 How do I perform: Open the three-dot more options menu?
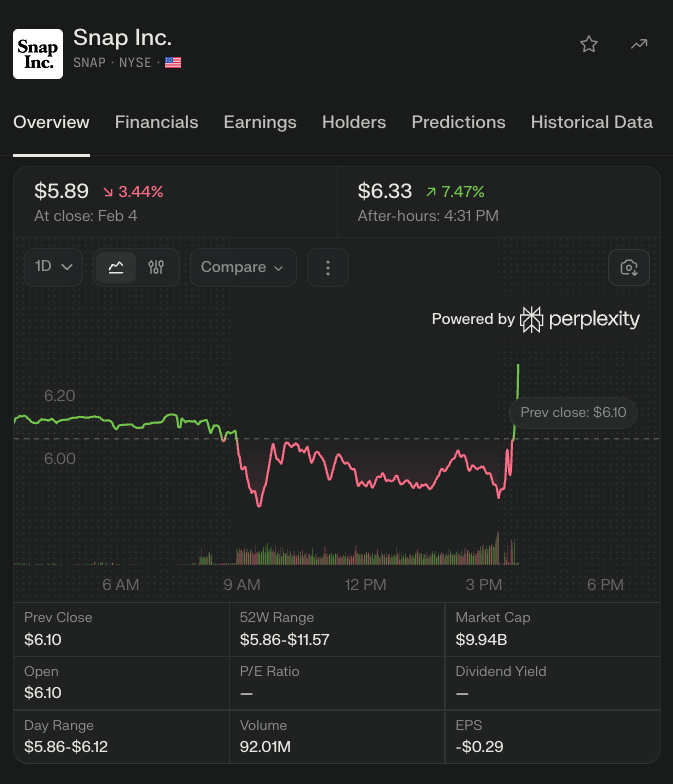tap(328, 268)
